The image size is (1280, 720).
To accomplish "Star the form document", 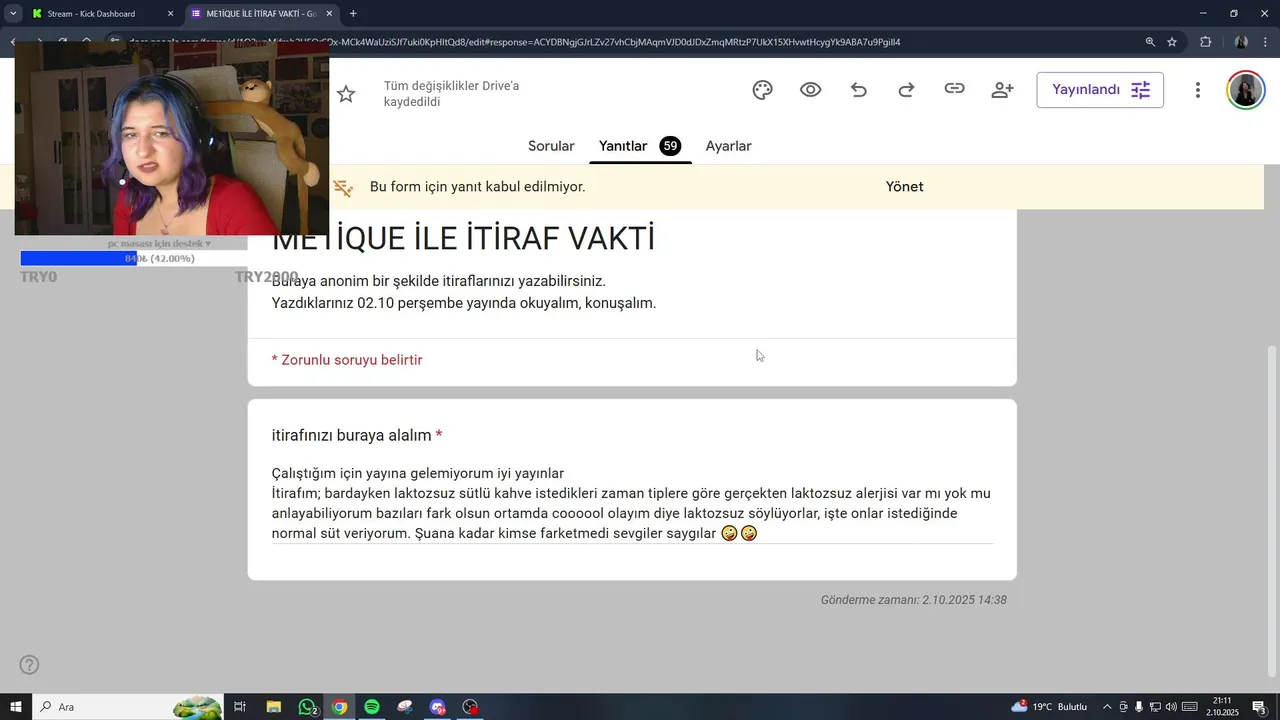I will (346, 94).
